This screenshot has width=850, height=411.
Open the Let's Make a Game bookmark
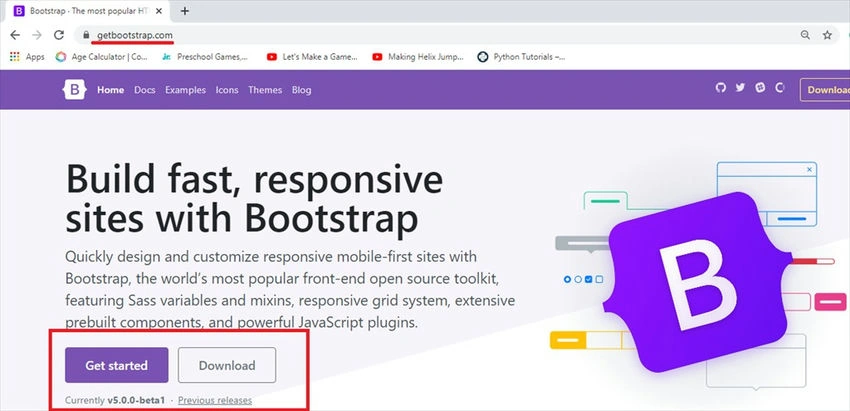click(x=312, y=57)
